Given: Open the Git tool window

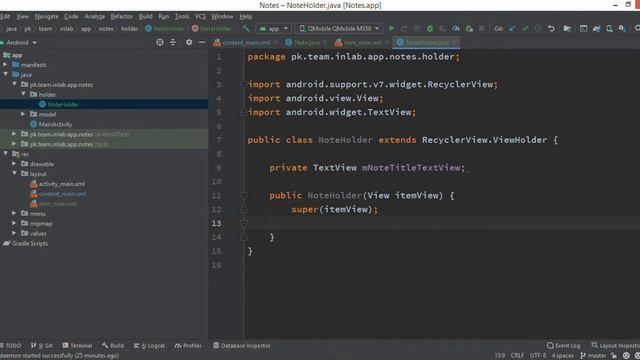Looking at the screenshot, I should click(x=42, y=346).
